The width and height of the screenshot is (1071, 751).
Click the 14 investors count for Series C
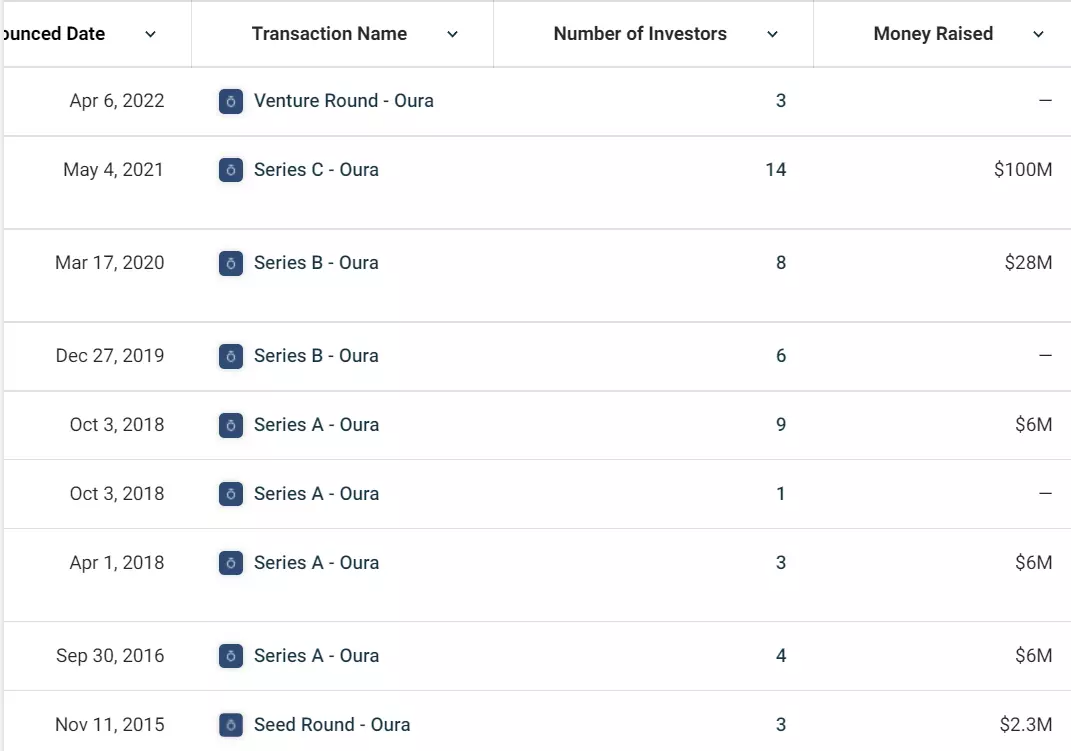point(775,170)
